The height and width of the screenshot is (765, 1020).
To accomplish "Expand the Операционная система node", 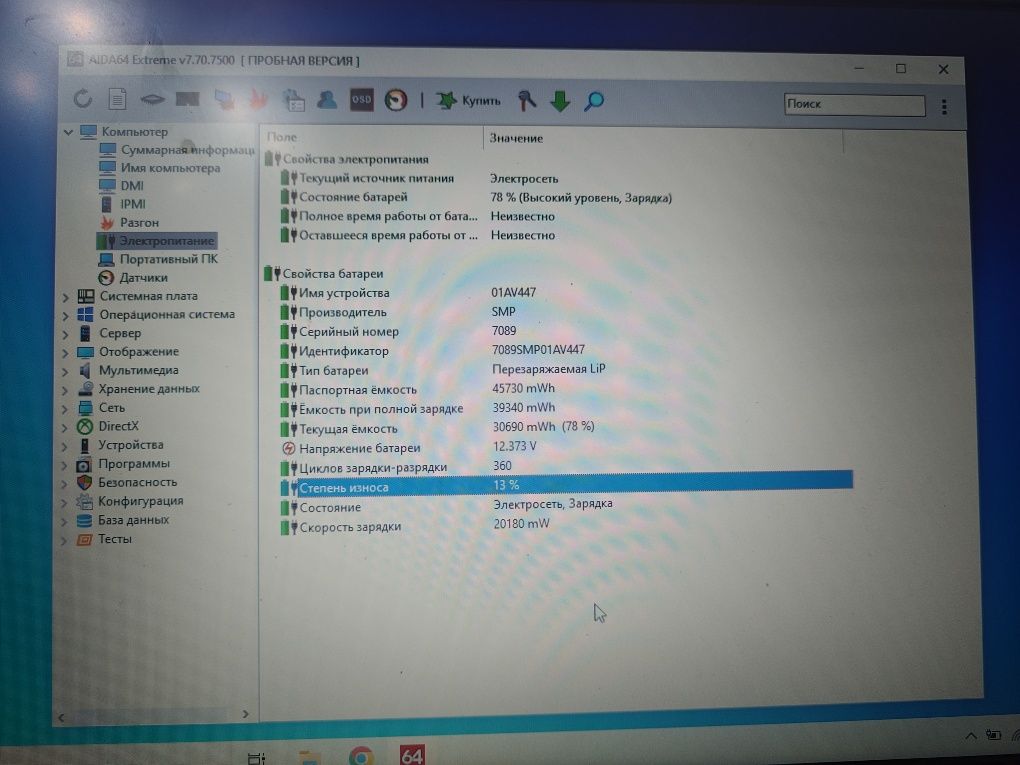I will [x=65, y=315].
